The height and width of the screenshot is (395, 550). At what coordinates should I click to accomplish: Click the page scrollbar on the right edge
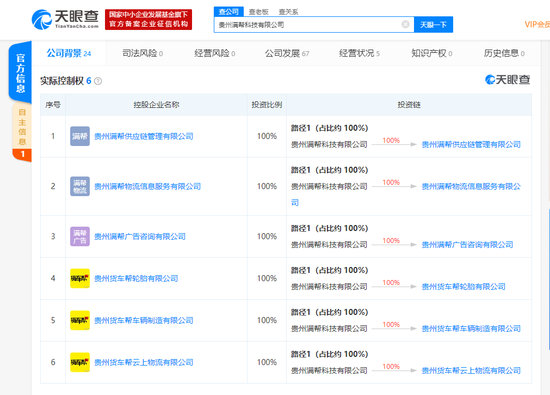pos(549,279)
